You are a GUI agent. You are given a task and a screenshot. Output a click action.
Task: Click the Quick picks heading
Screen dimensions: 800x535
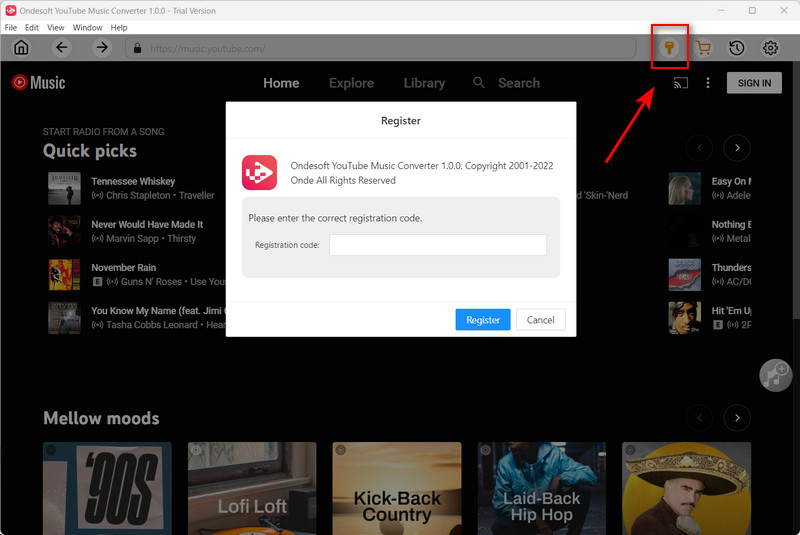tap(90, 151)
